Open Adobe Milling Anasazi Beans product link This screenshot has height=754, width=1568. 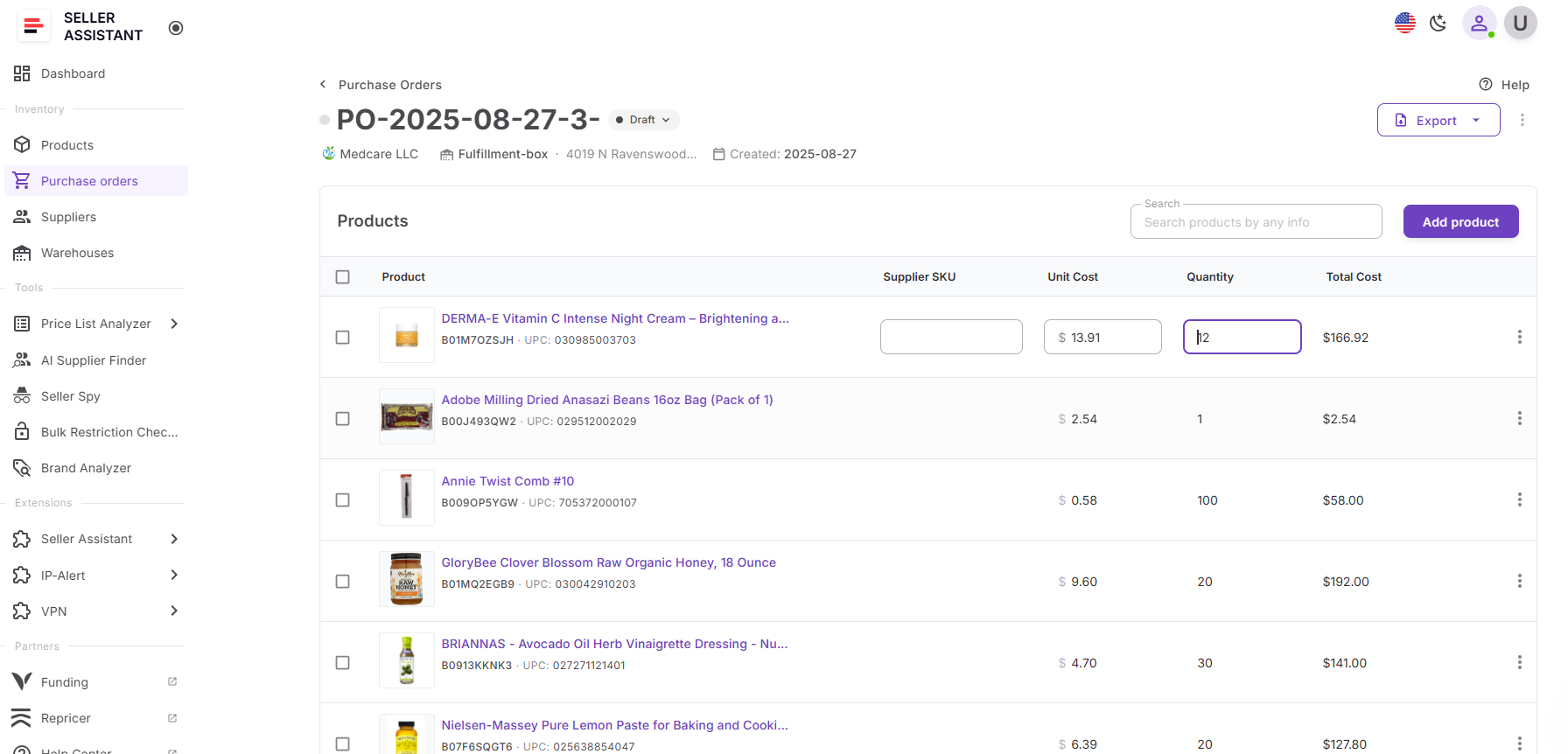coord(606,400)
